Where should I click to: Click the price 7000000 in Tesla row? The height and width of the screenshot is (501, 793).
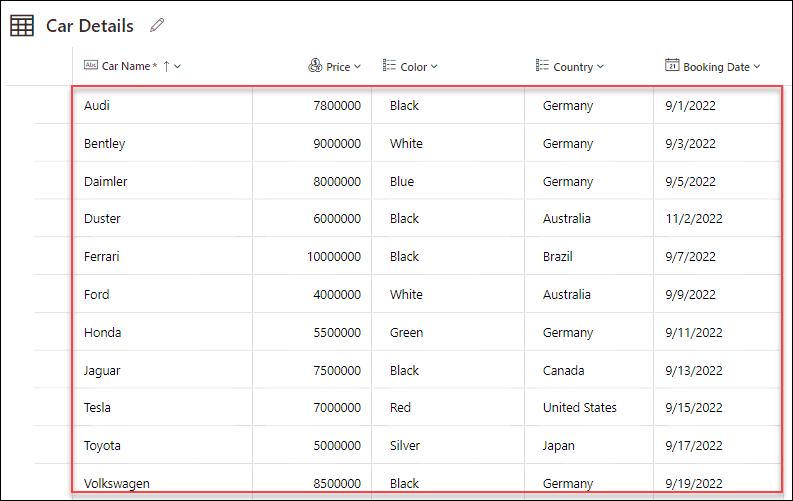pyautogui.click(x=337, y=407)
